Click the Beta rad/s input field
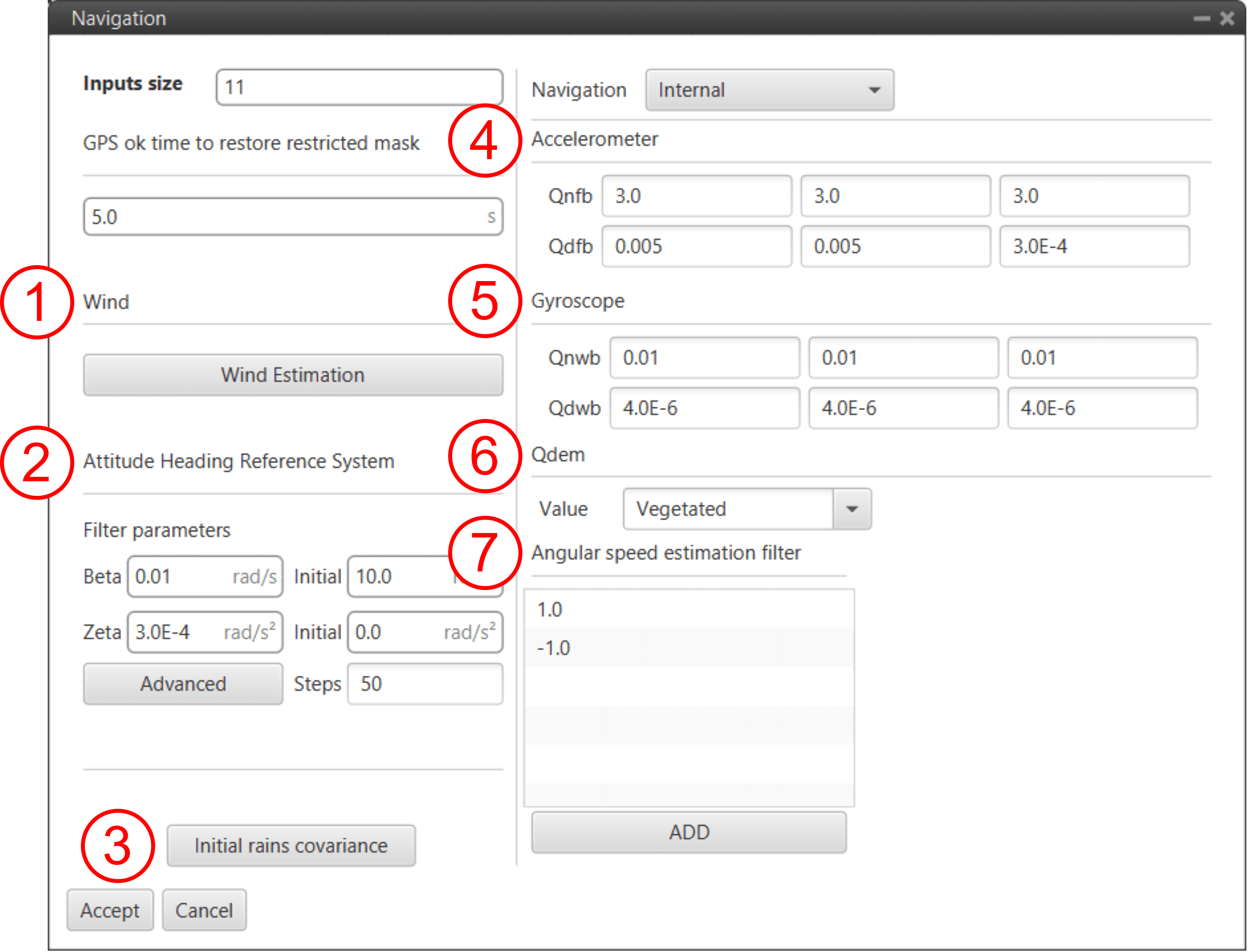 (x=205, y=577)
